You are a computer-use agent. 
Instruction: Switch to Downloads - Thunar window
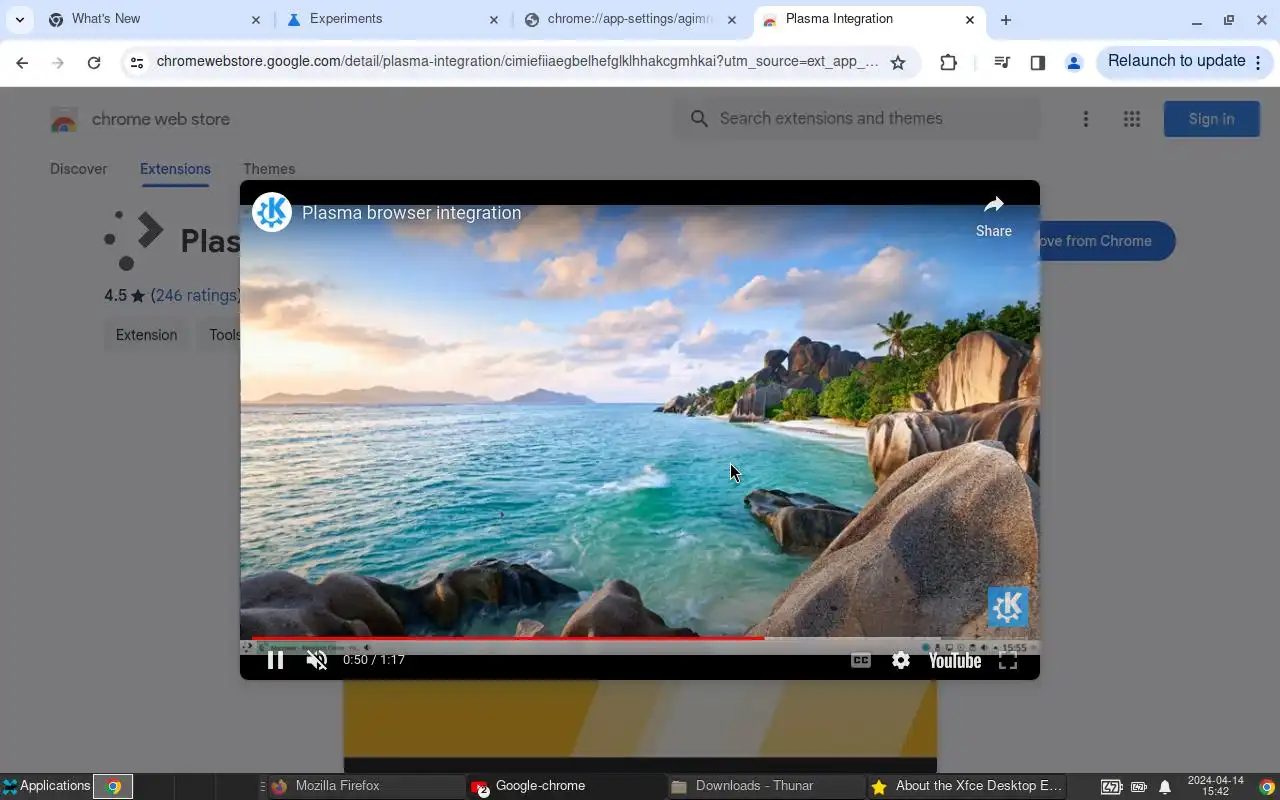(766, 786)
